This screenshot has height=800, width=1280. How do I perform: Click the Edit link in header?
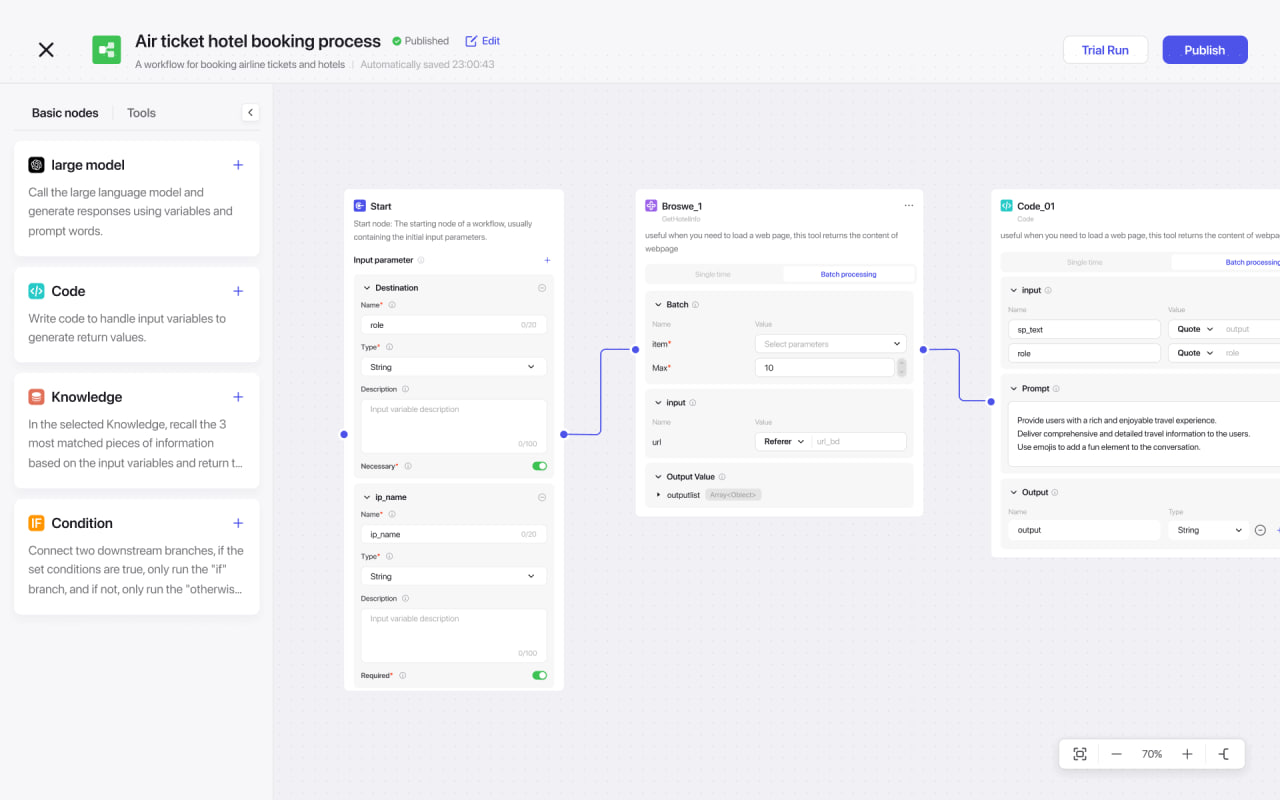(491, 41)
